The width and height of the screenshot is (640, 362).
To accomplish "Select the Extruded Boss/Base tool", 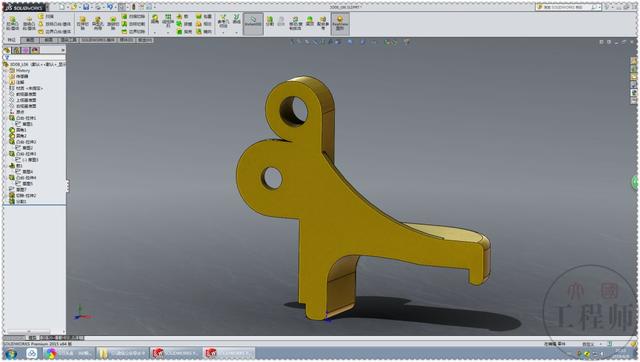I will [13, 23].
